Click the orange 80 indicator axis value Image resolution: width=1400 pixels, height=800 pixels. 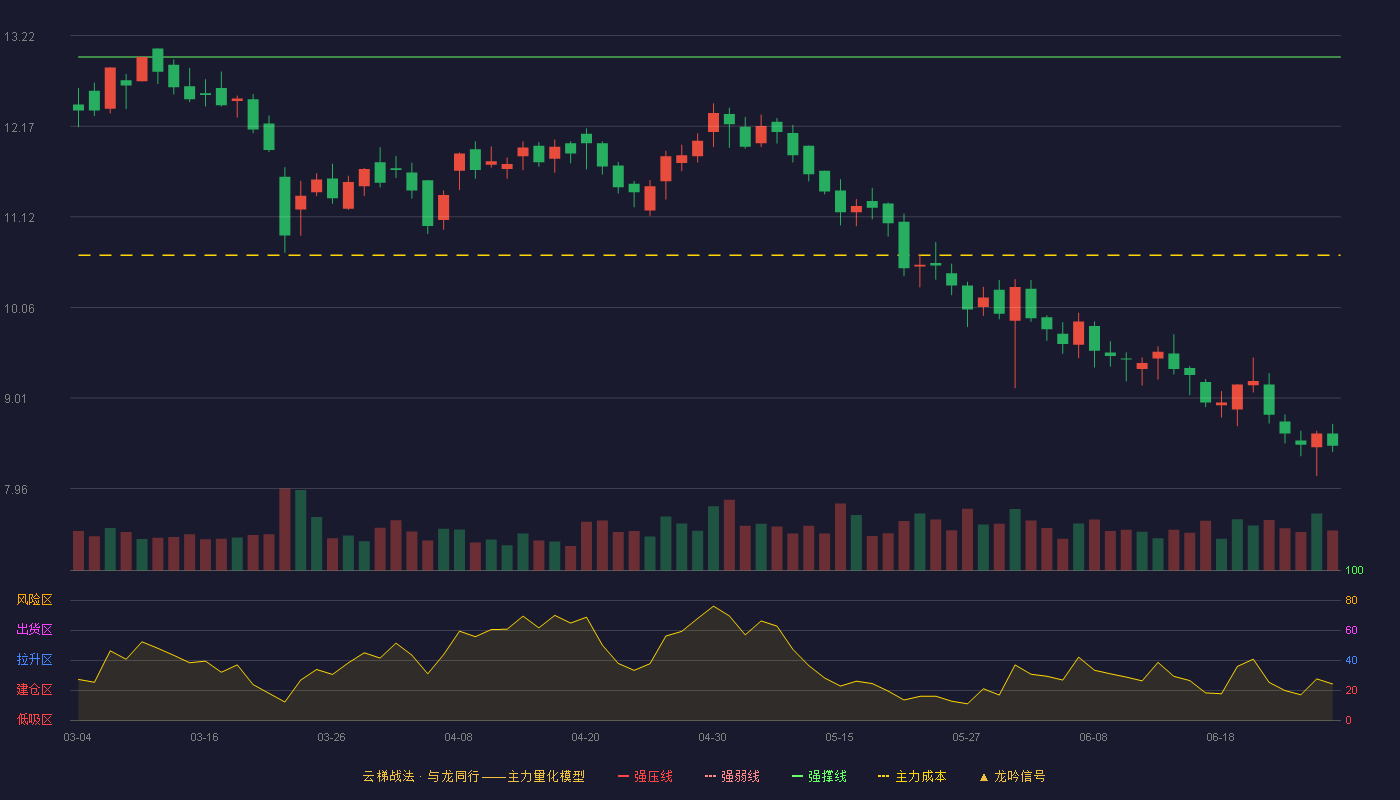pyautogui.click(x=1351, y=600)
